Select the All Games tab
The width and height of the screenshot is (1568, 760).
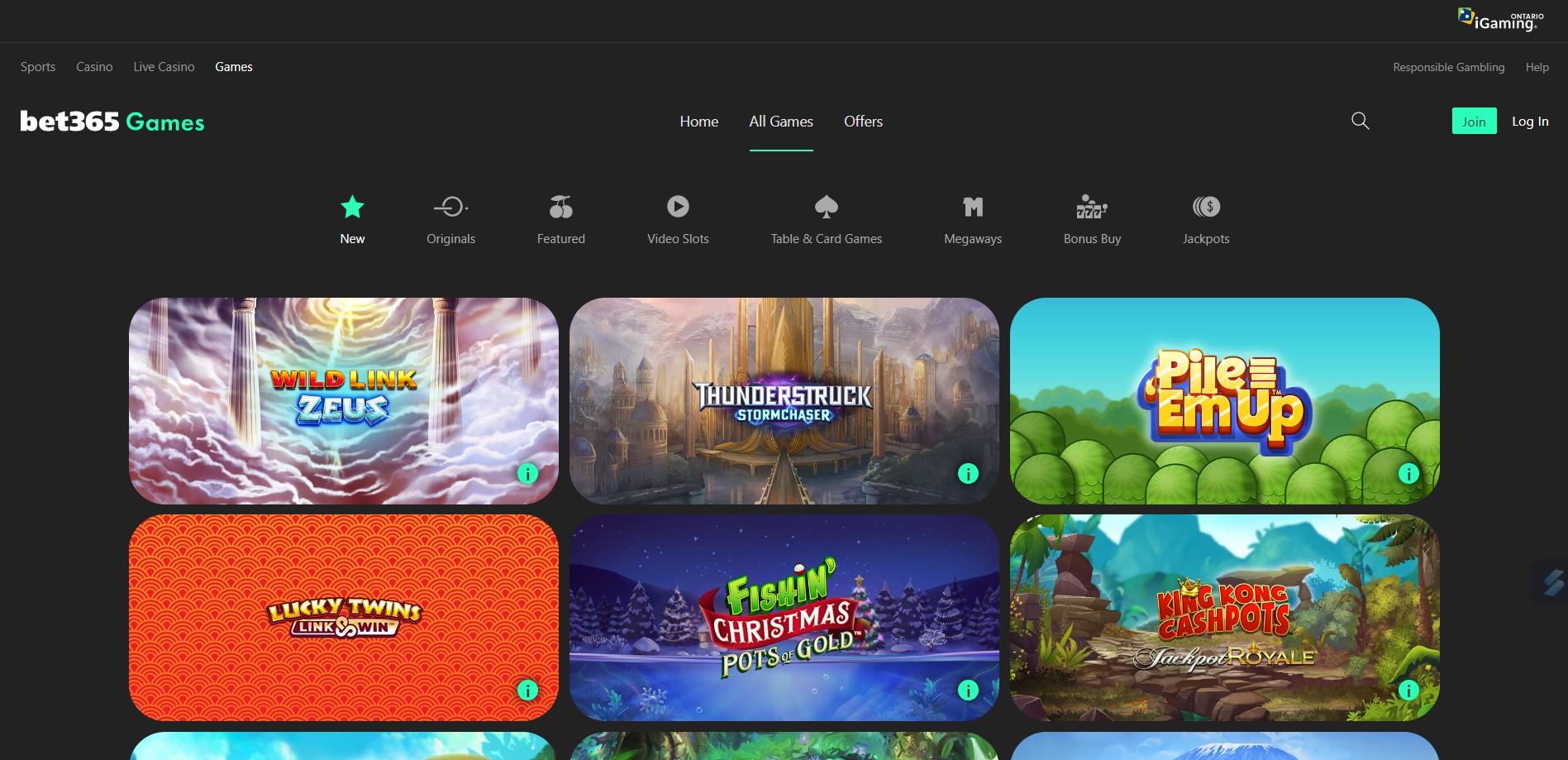781,122
